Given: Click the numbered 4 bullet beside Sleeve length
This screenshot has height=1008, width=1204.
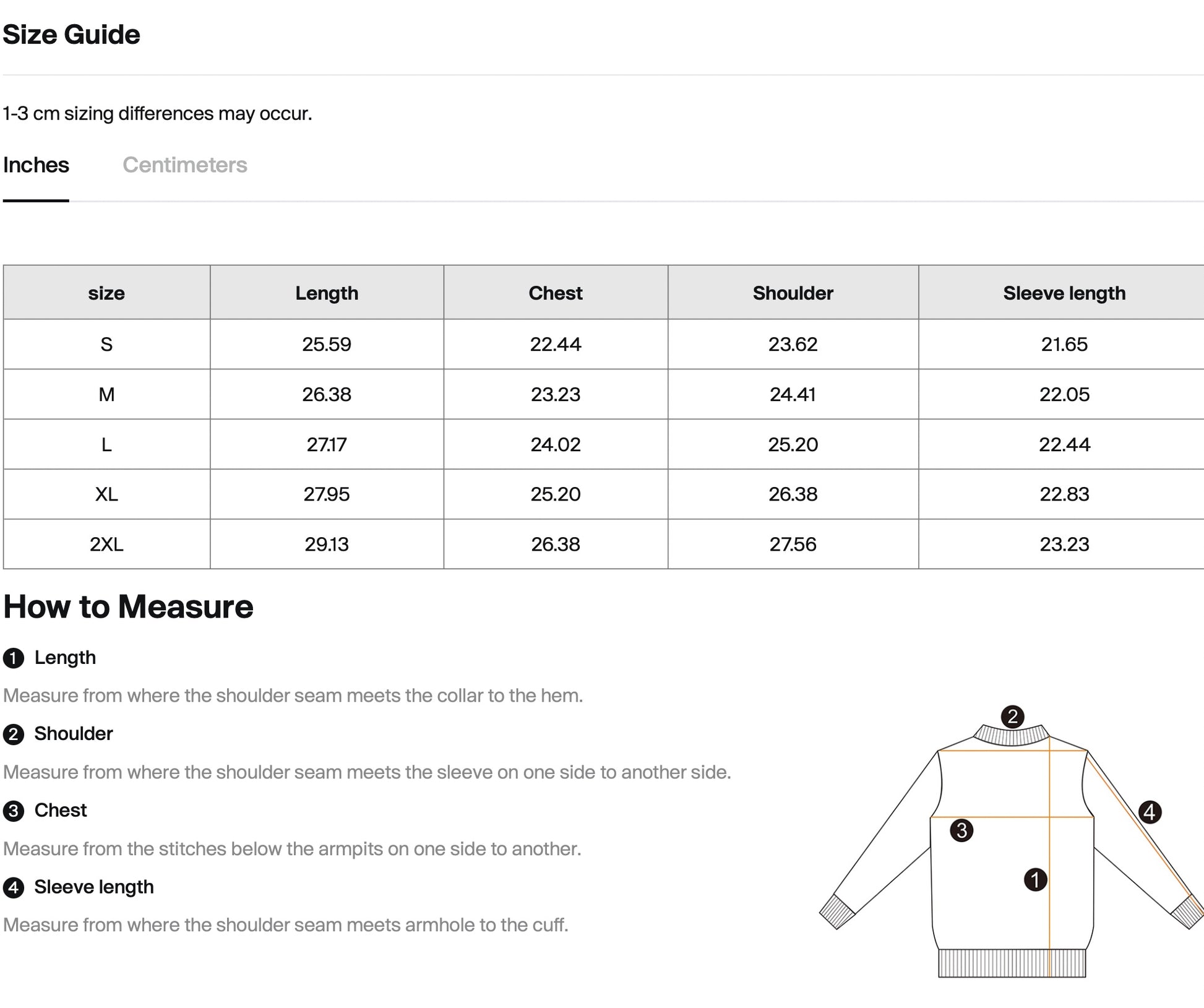Looking at the screenshot, I should click(x=13, y=887).
